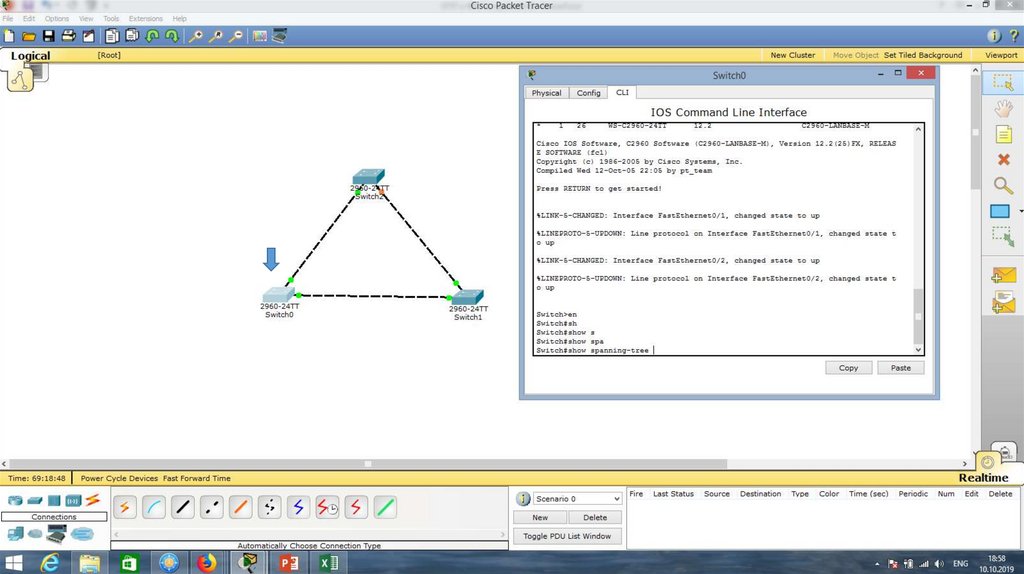The width and height of the screenshot is (1024, 574).
Task: Pick the orange Fiber cable
Action: (240, 507)
